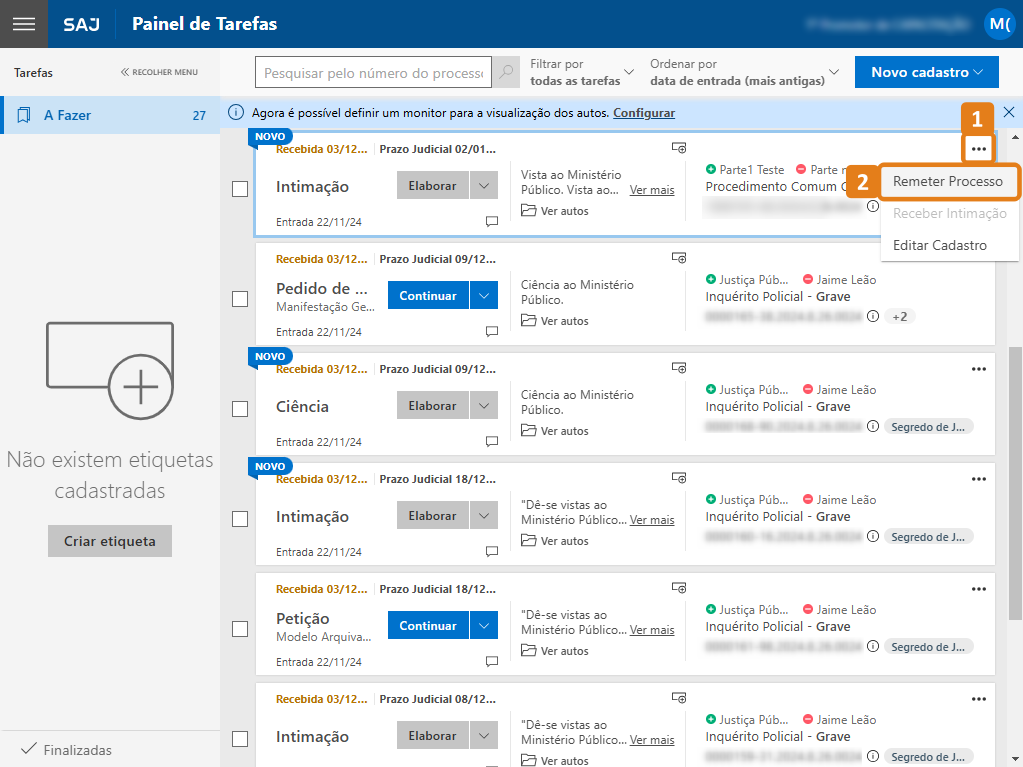Open the hamburger main menu
The height and width of the screenshot is (767, 1023).
click(x=23, y=24)
